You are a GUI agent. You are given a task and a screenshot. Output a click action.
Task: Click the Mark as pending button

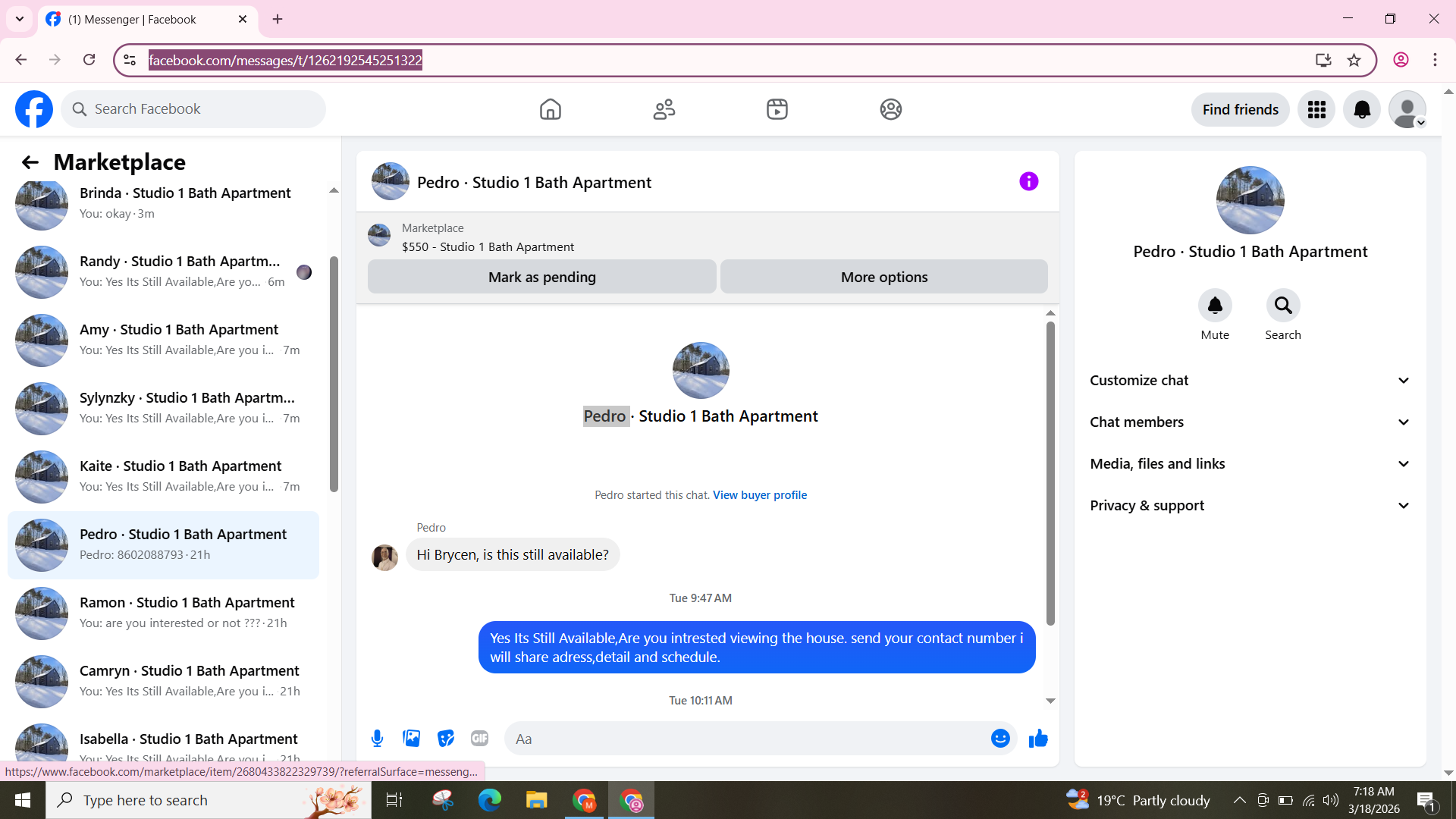click(541, 278)
